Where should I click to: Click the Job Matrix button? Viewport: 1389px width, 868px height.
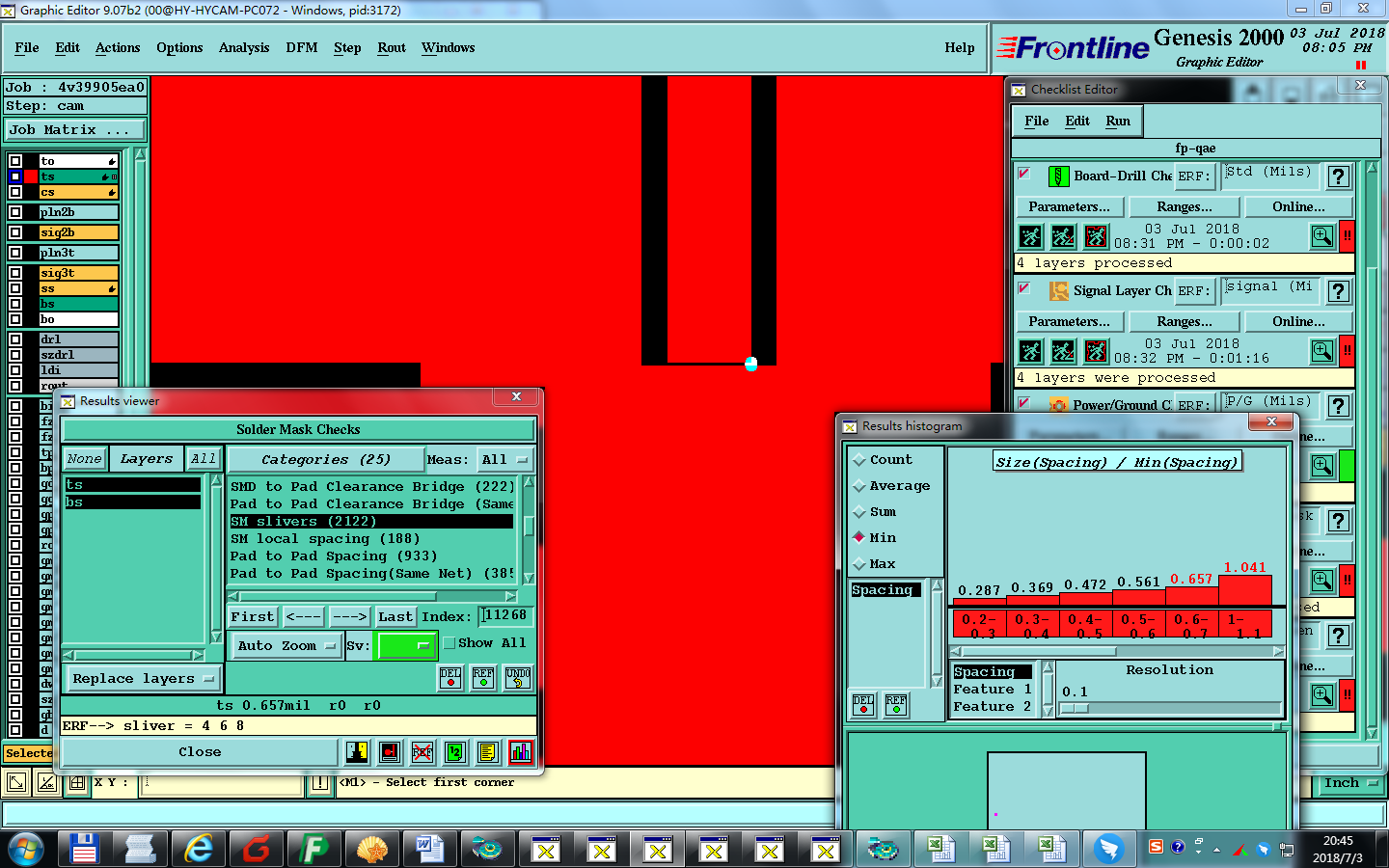75,129
